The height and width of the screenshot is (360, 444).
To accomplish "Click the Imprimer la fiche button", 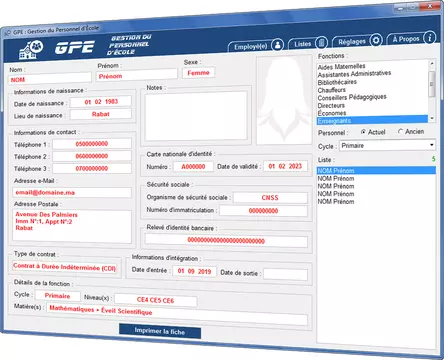I will [160, 331].
